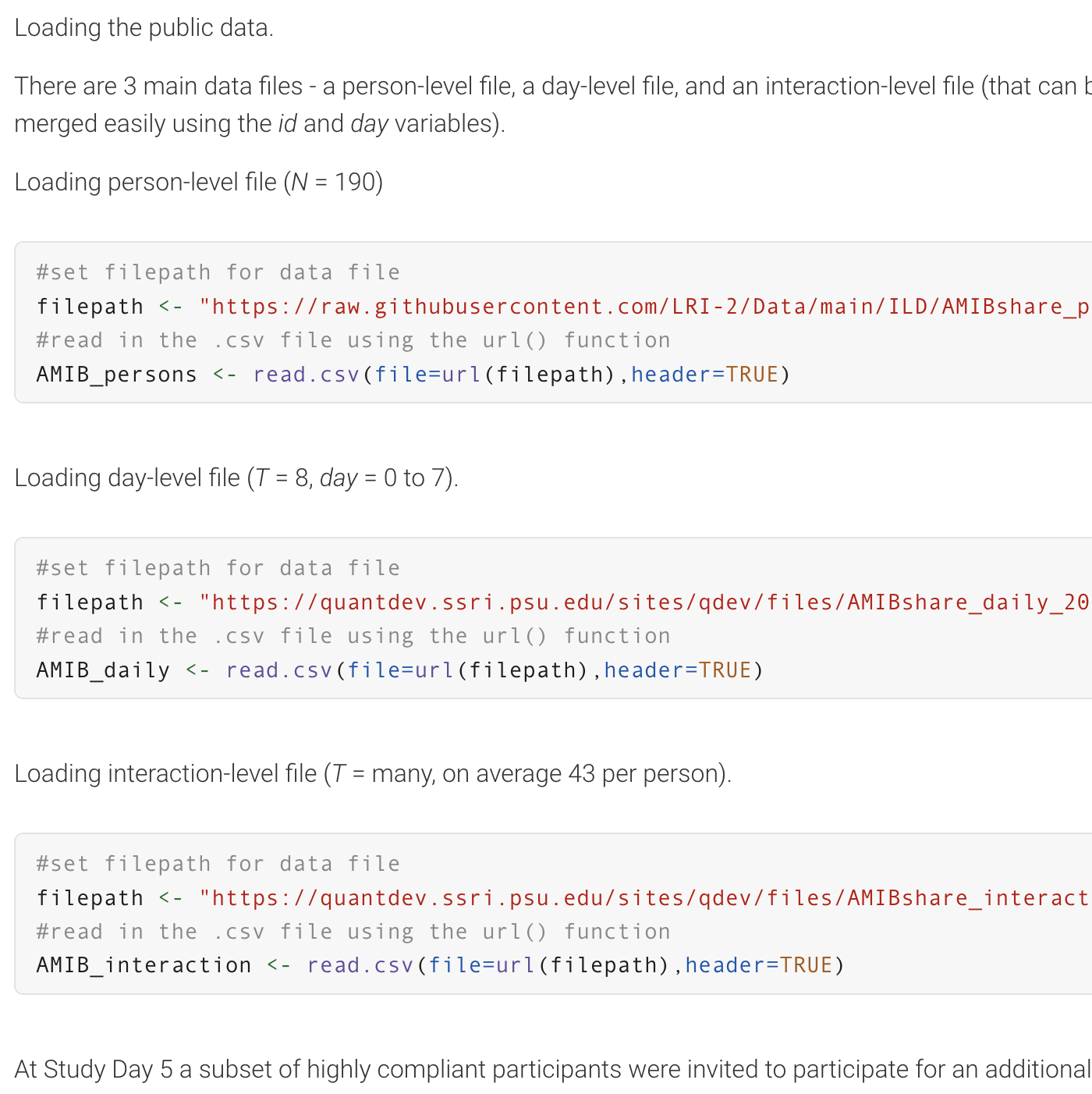Click the 'At Study Day 5' paragraph
1092x1094 pixels.
(x=546, y=1069)
